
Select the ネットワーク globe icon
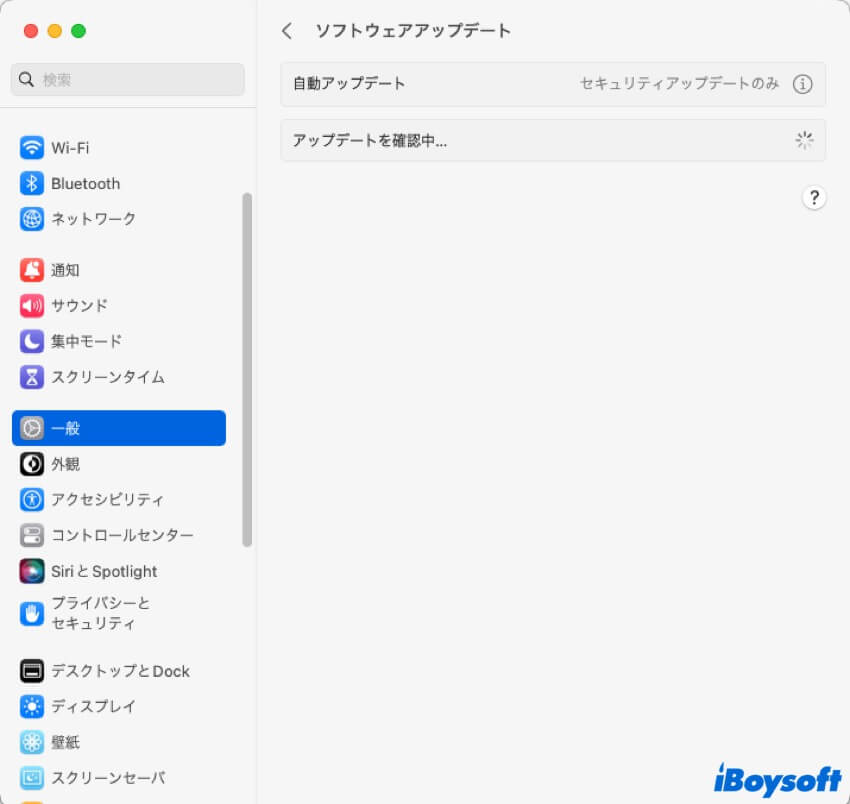32,219
